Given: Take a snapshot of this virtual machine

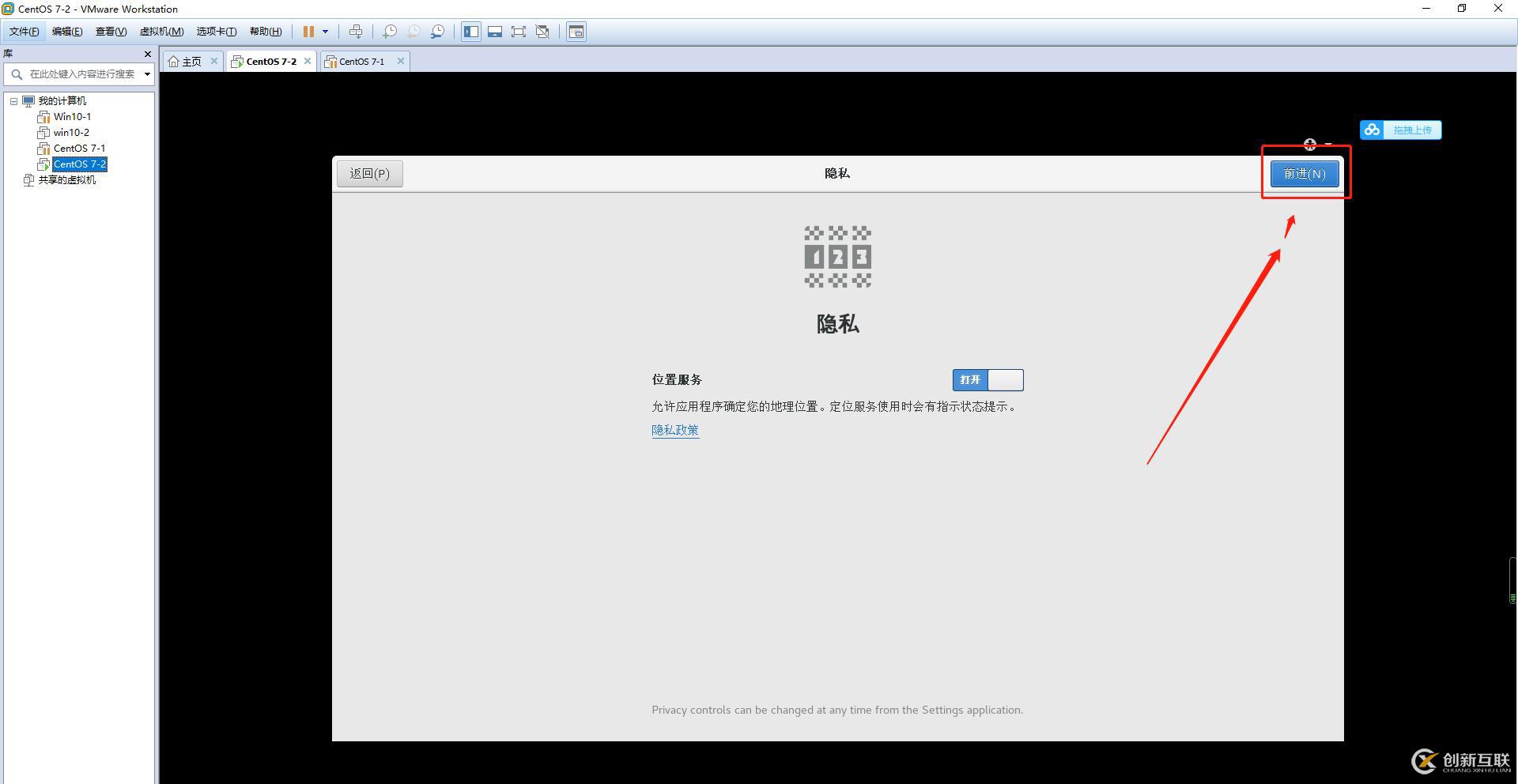Looking at the screenshot, I should point(390,32).
